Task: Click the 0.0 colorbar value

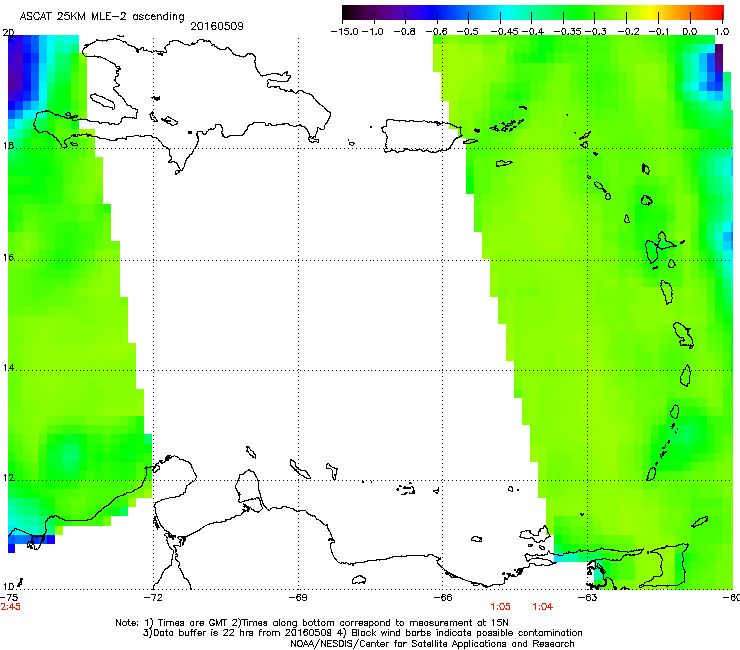Action: (x=690, y=32)
